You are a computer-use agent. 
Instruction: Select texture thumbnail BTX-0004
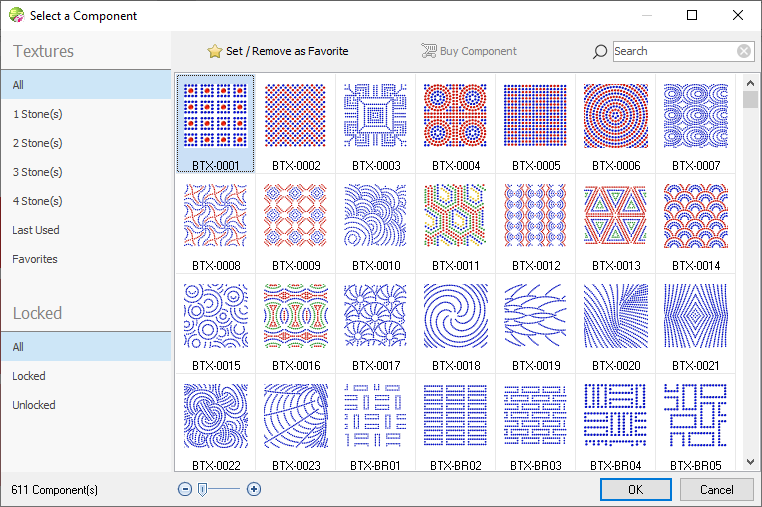coord(455,115)
